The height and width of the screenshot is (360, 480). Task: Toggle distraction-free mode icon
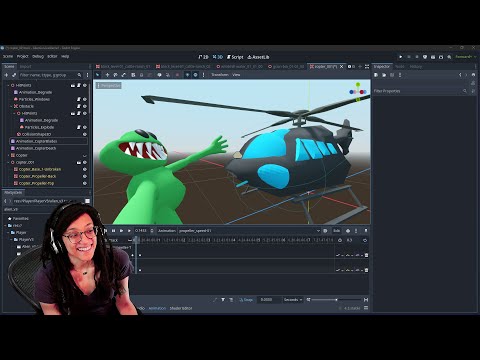tap(367, 67)
